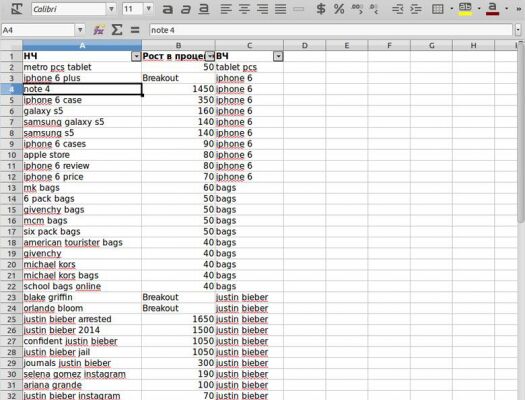Apply yellow background highlight color

click(x=465, y=9)
